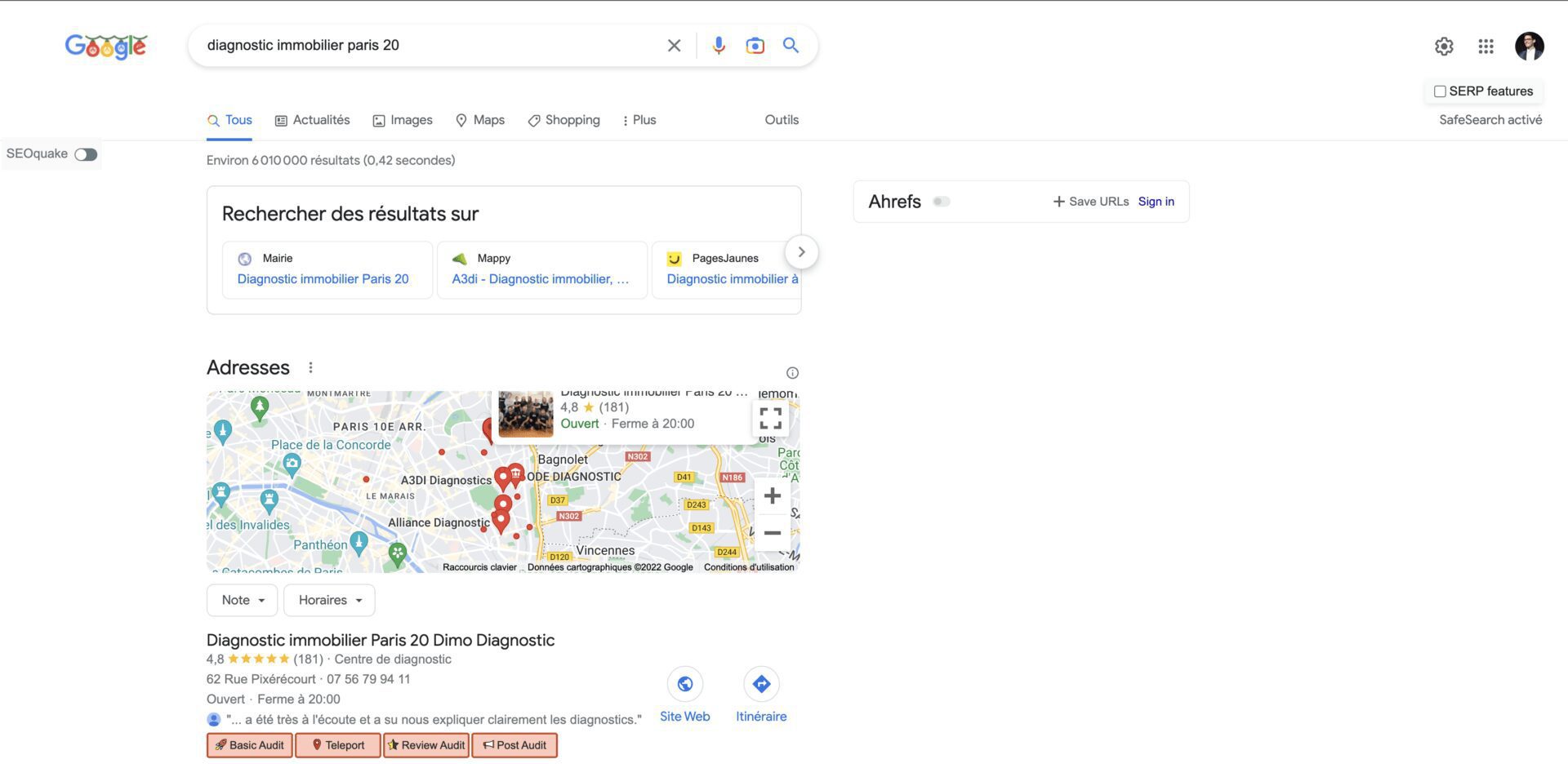Open the Mappy A3di Diagnostic immobilier link
1568x764 pixels.
[541, 279]
